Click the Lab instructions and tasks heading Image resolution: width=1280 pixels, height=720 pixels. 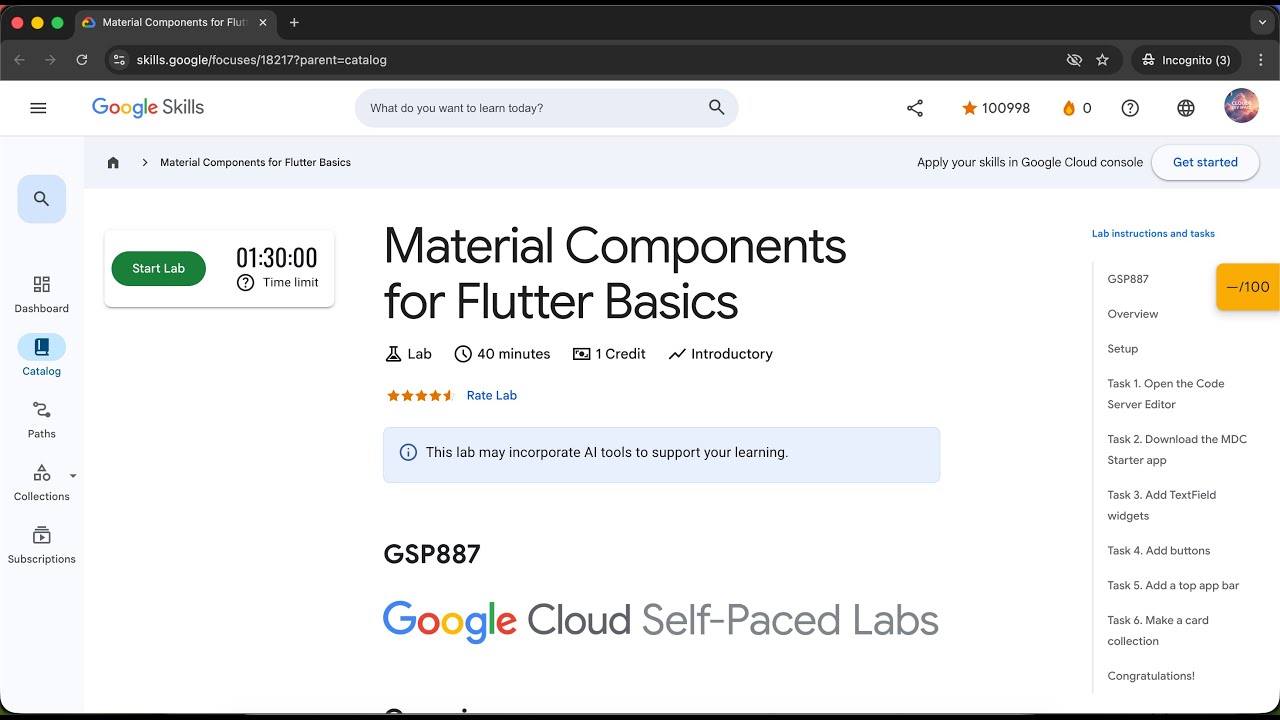(1153, 234)
